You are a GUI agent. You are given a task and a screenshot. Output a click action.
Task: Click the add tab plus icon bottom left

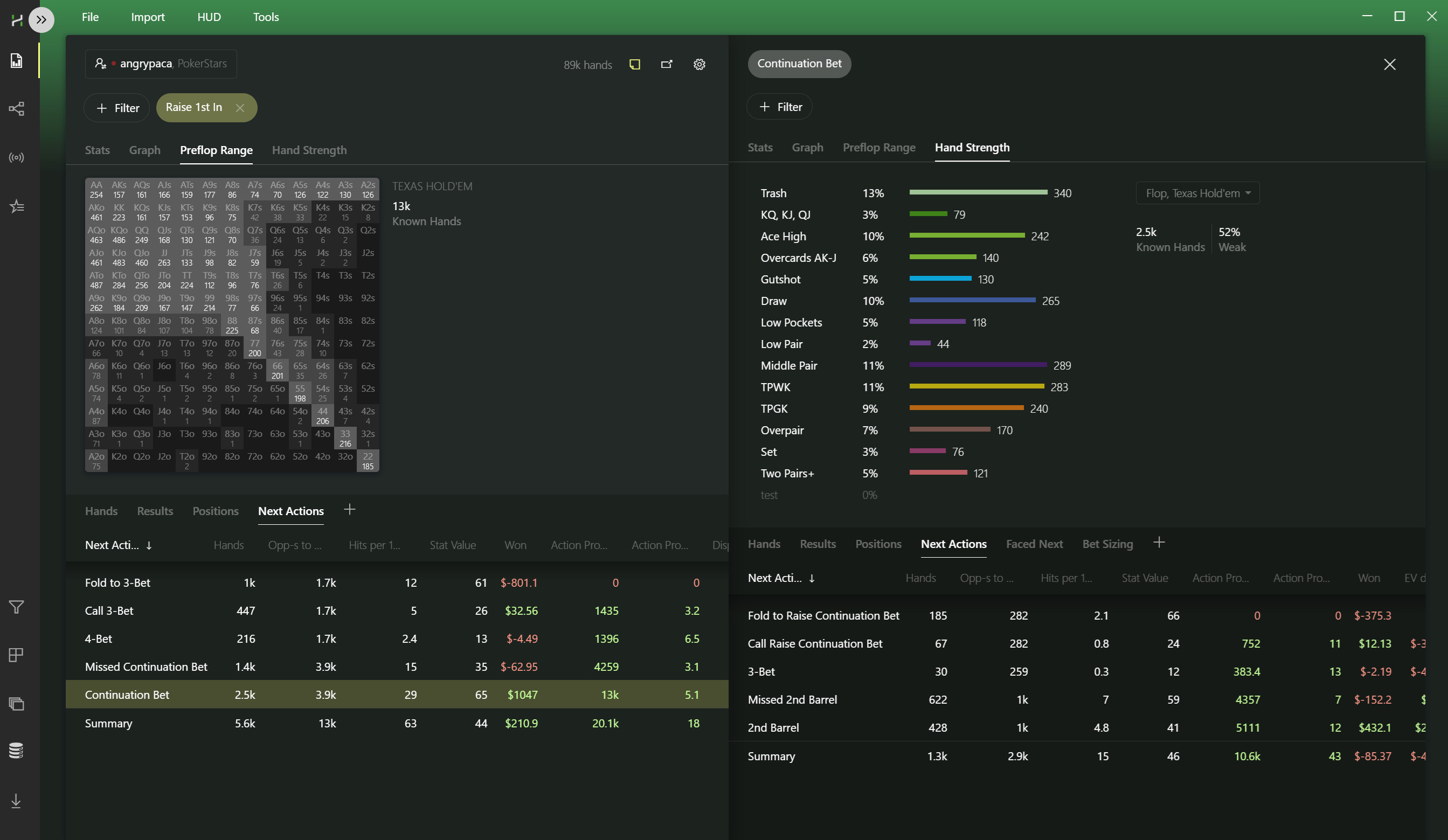point(350,510)
